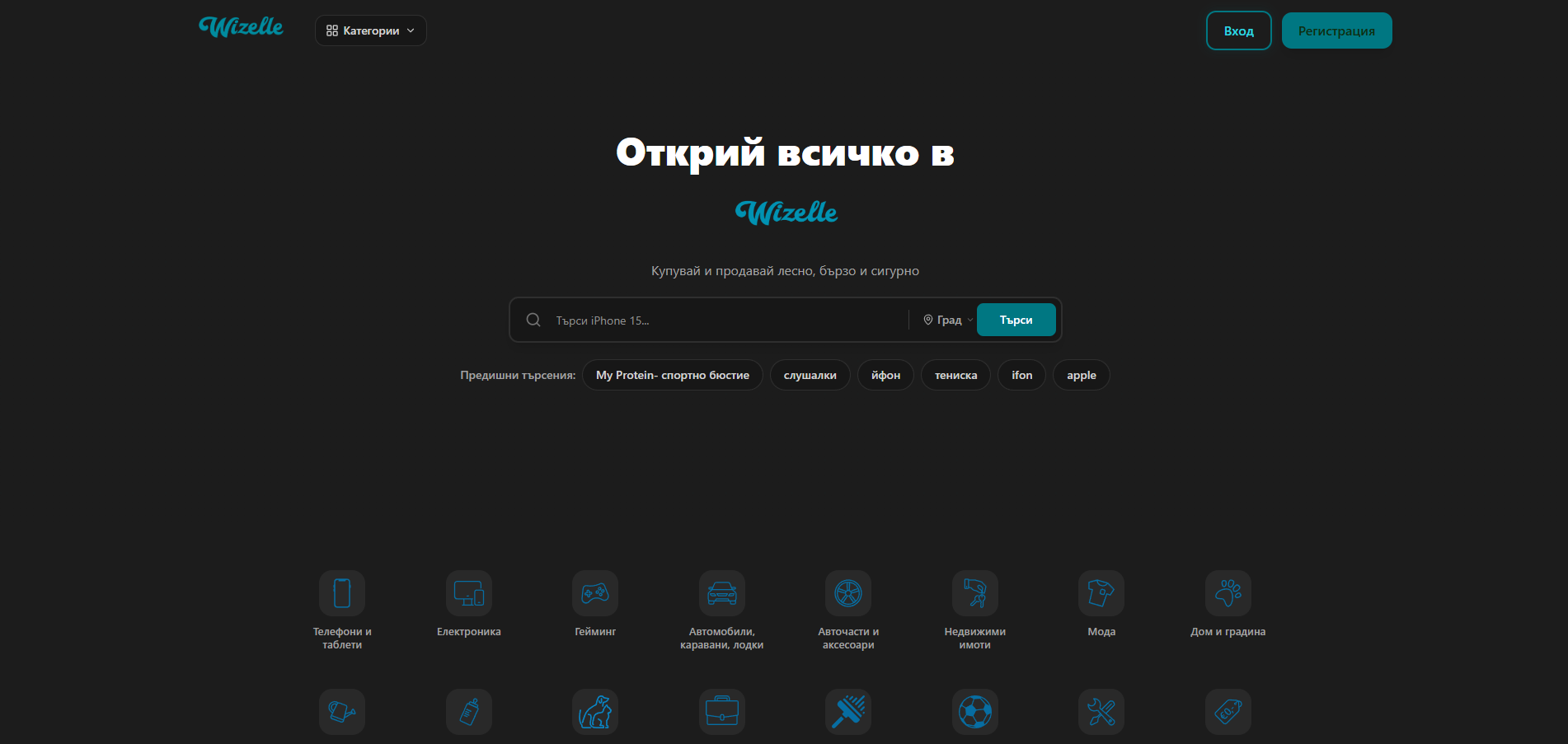Image resolution: width=1568 pixels, height=744 pixels.
Task: Click the Wizelle logo in the header
Action: (x=241, y=27)
